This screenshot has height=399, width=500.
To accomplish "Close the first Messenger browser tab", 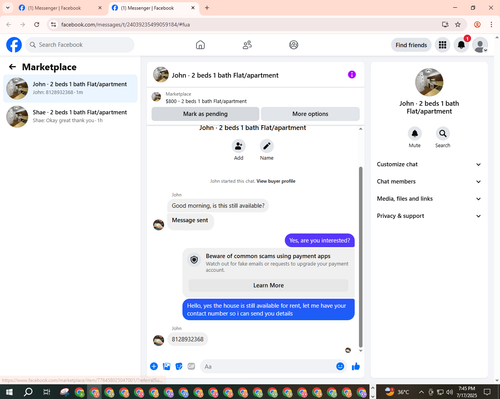I will tap(100, 8).
